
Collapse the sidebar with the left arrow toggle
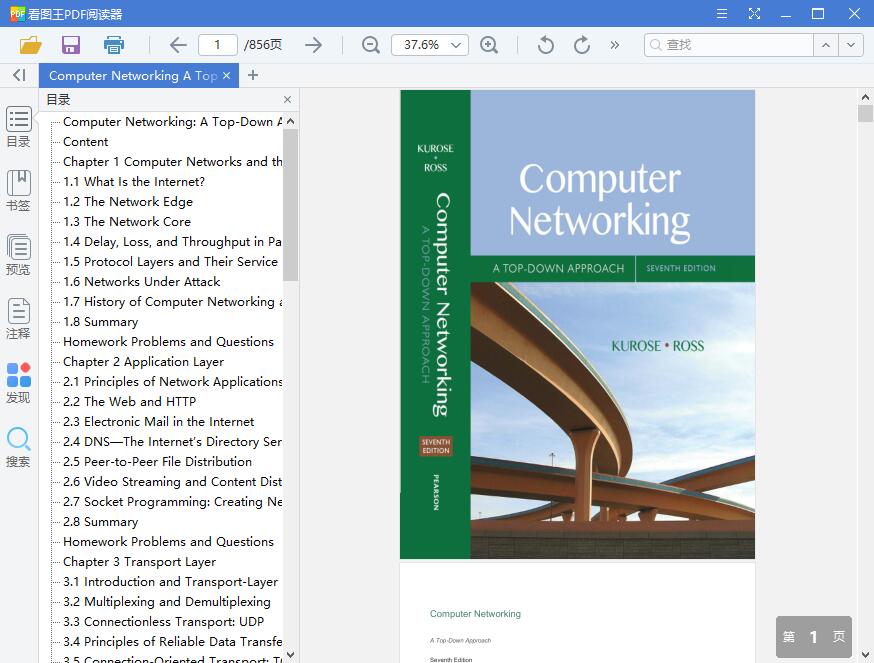(x=20, y=75)
